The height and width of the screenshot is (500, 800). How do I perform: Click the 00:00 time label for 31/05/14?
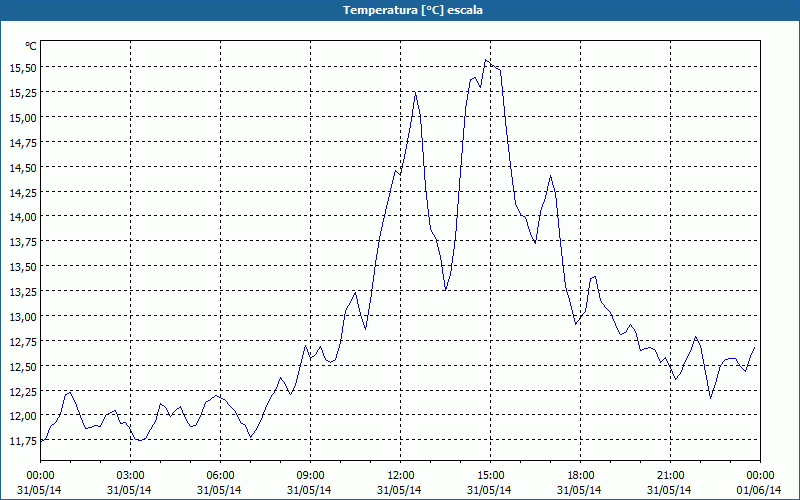[x=40, y=476]
